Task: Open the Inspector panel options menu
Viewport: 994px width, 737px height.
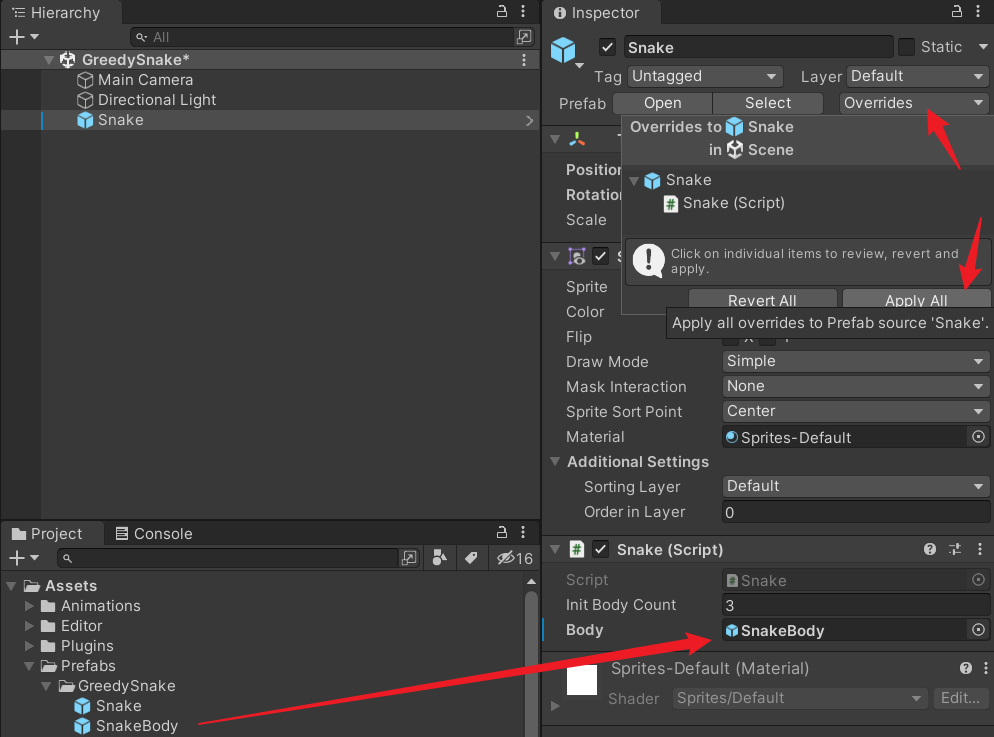Action: click(x=978, y=11)
